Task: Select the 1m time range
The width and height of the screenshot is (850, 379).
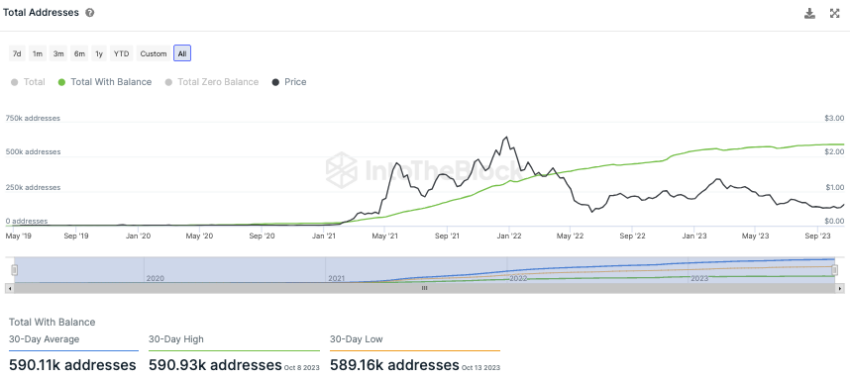Action: pos(37,54)
